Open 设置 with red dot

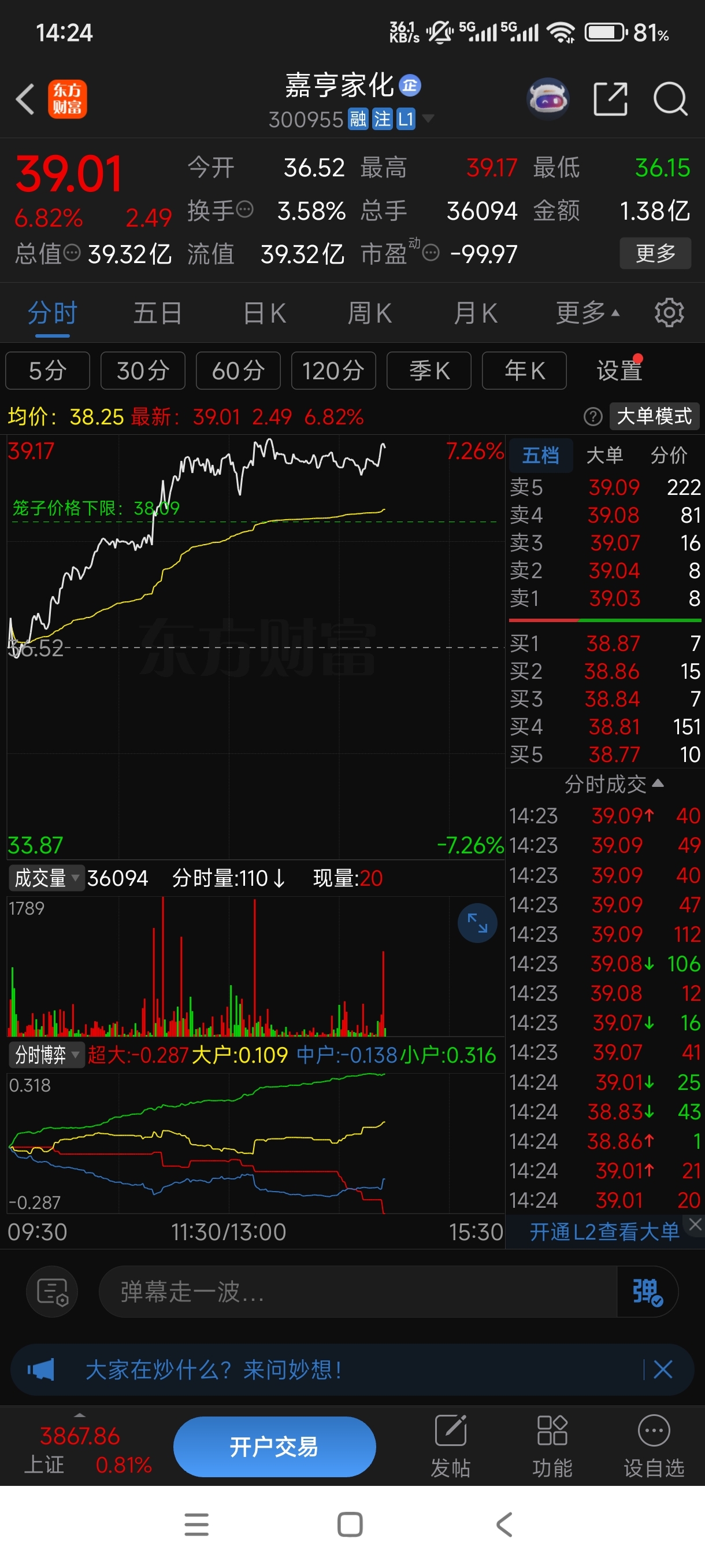619,370
